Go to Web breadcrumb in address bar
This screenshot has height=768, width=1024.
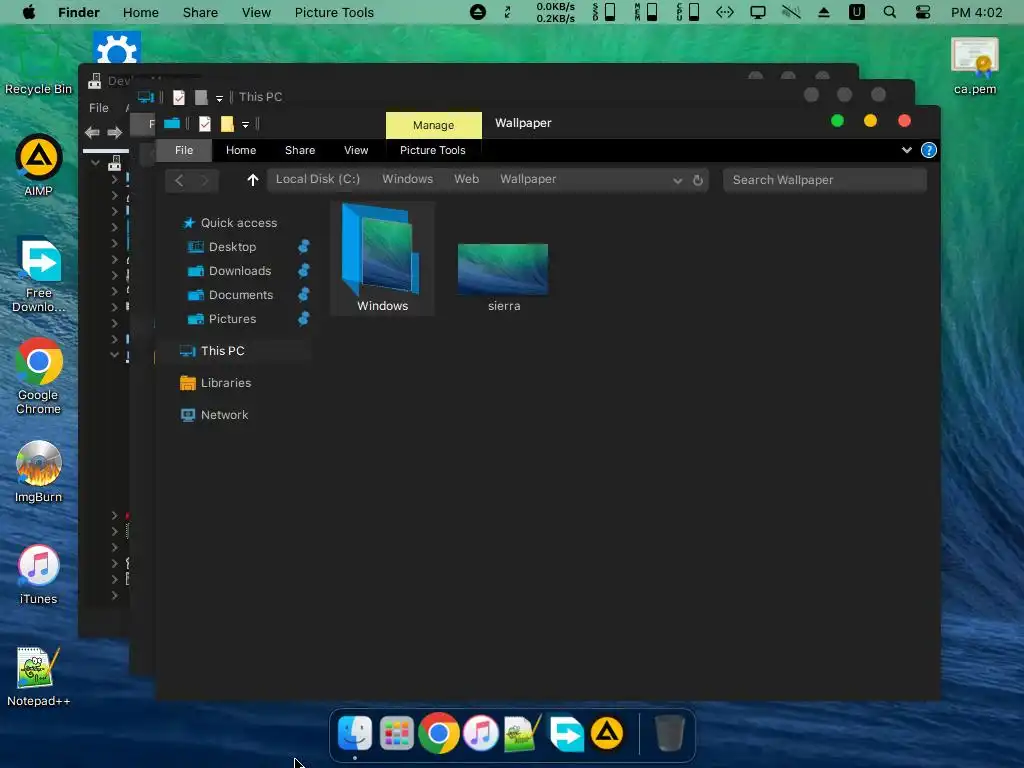466,179
